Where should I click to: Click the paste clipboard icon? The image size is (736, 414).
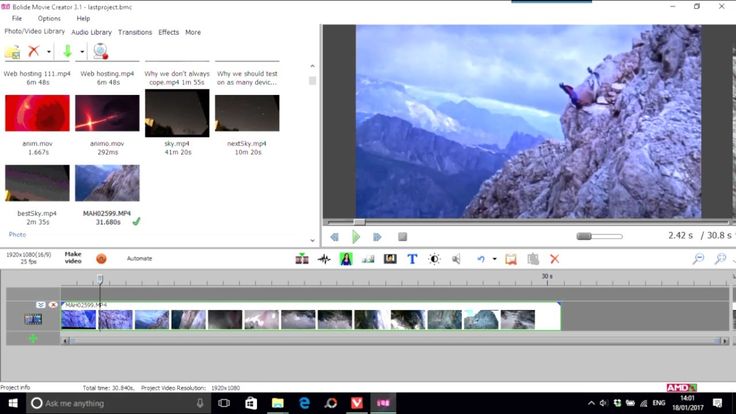pyautogui.click(x=533, y=259)
